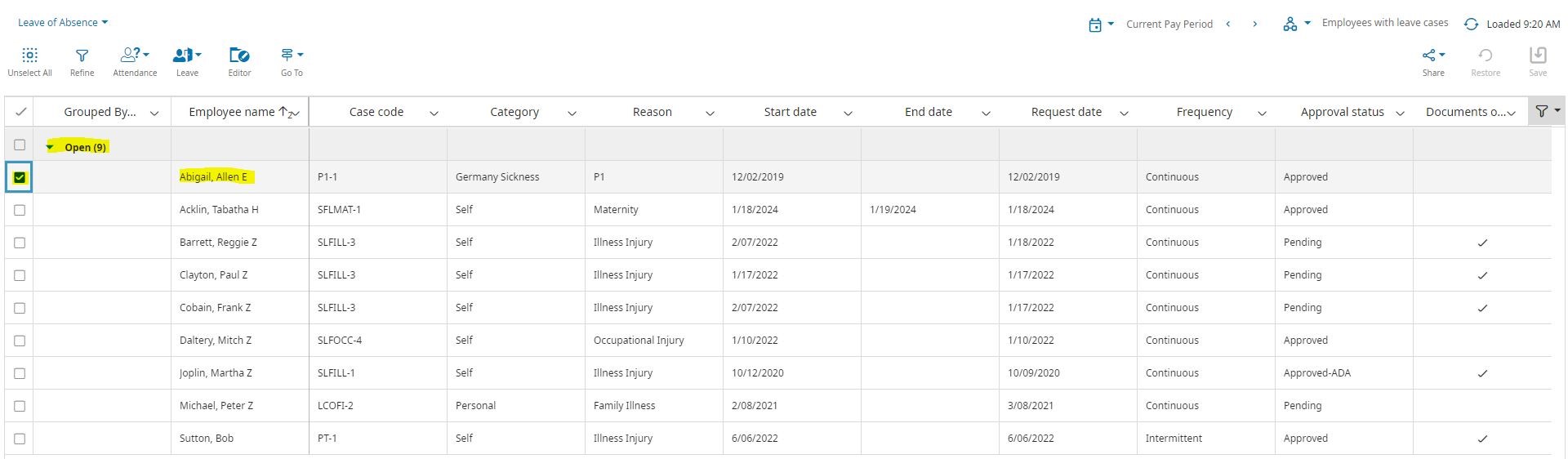Screen dimensions: 1568x459
Task: Open the Go To menu
Action: click(292, 56)
